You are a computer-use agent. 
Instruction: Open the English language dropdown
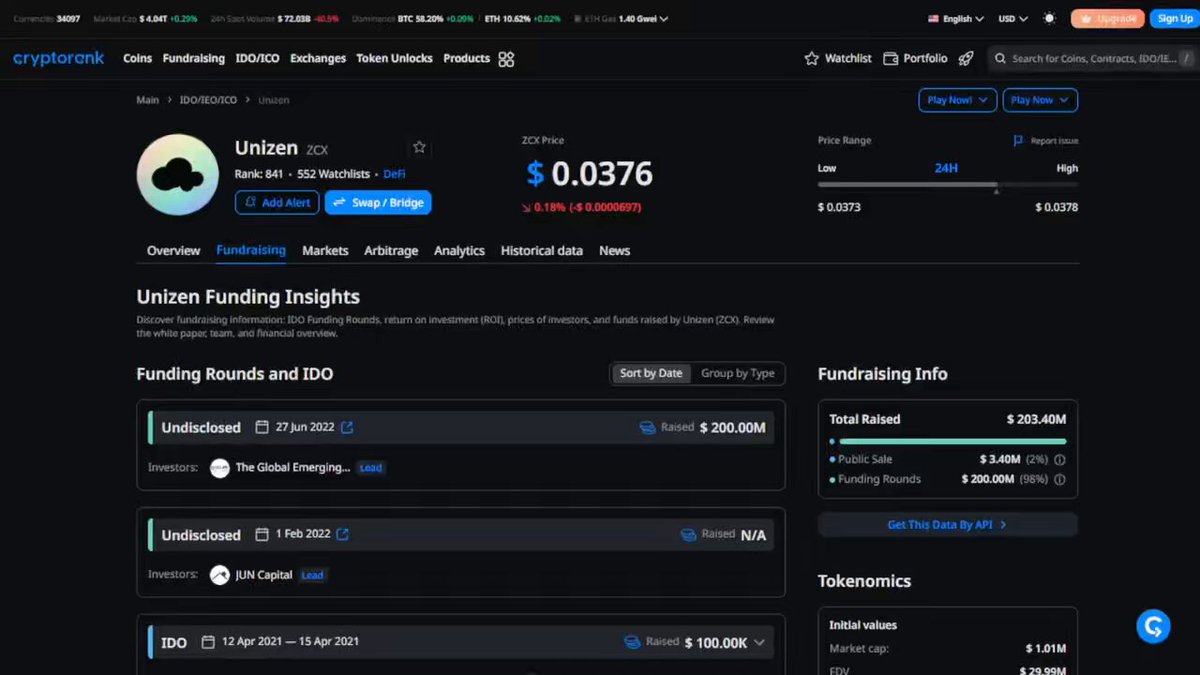(x=956, y=18)
